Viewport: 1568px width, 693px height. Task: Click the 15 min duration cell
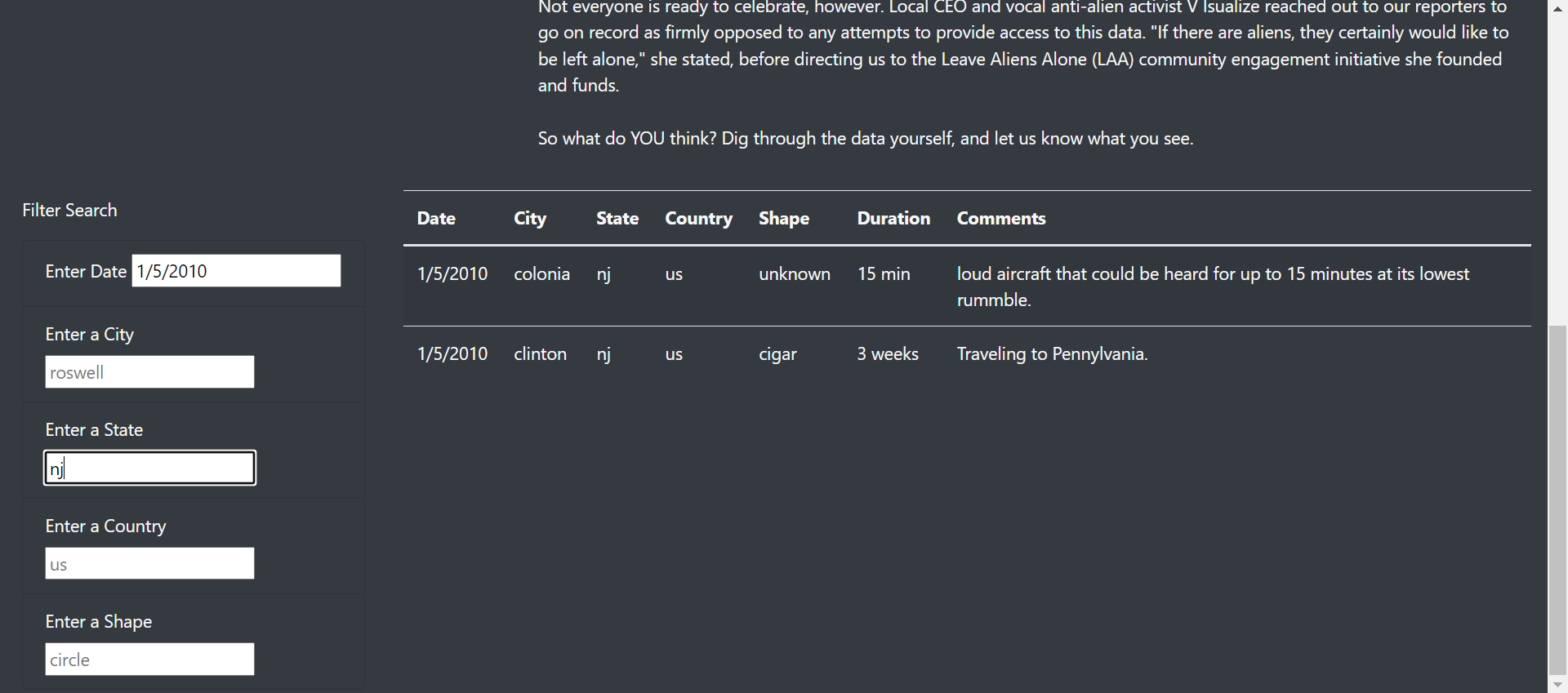pos(883,273)
